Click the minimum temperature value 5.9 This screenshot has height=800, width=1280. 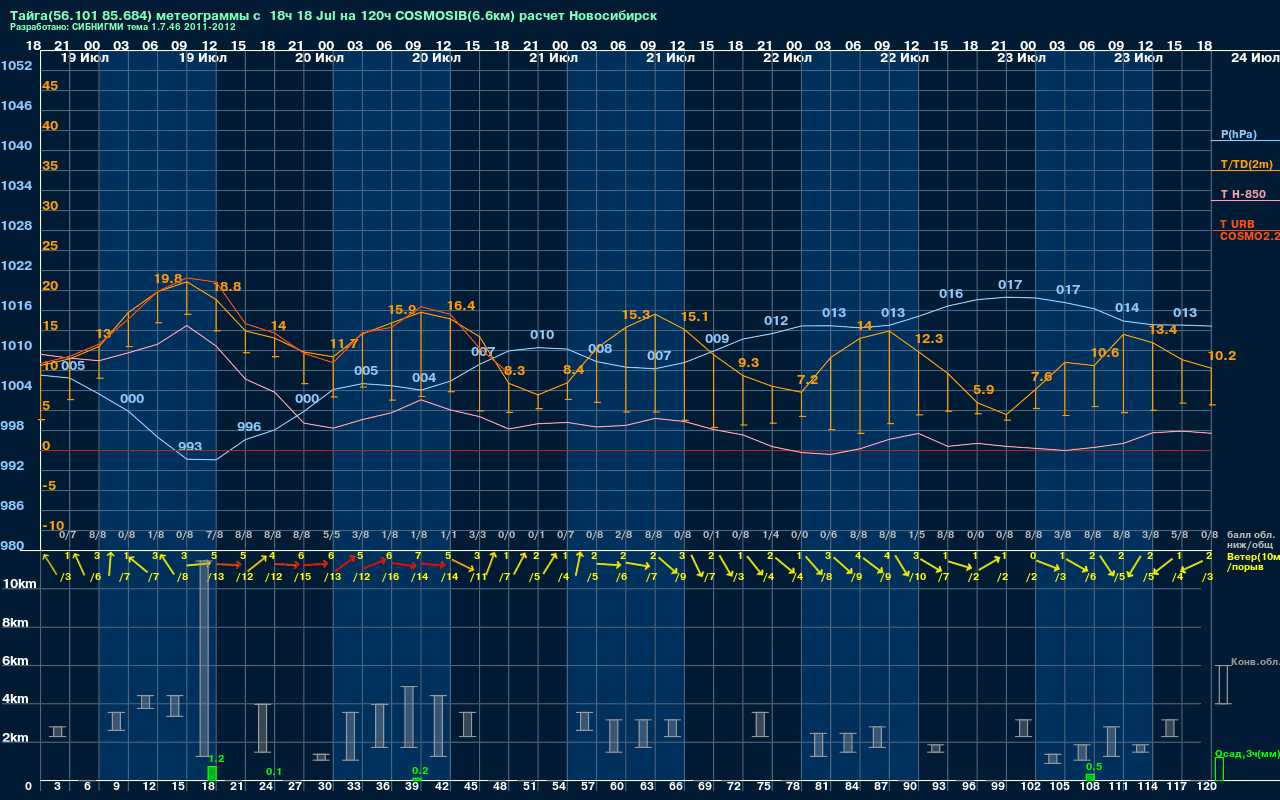[x=983, y=390]
